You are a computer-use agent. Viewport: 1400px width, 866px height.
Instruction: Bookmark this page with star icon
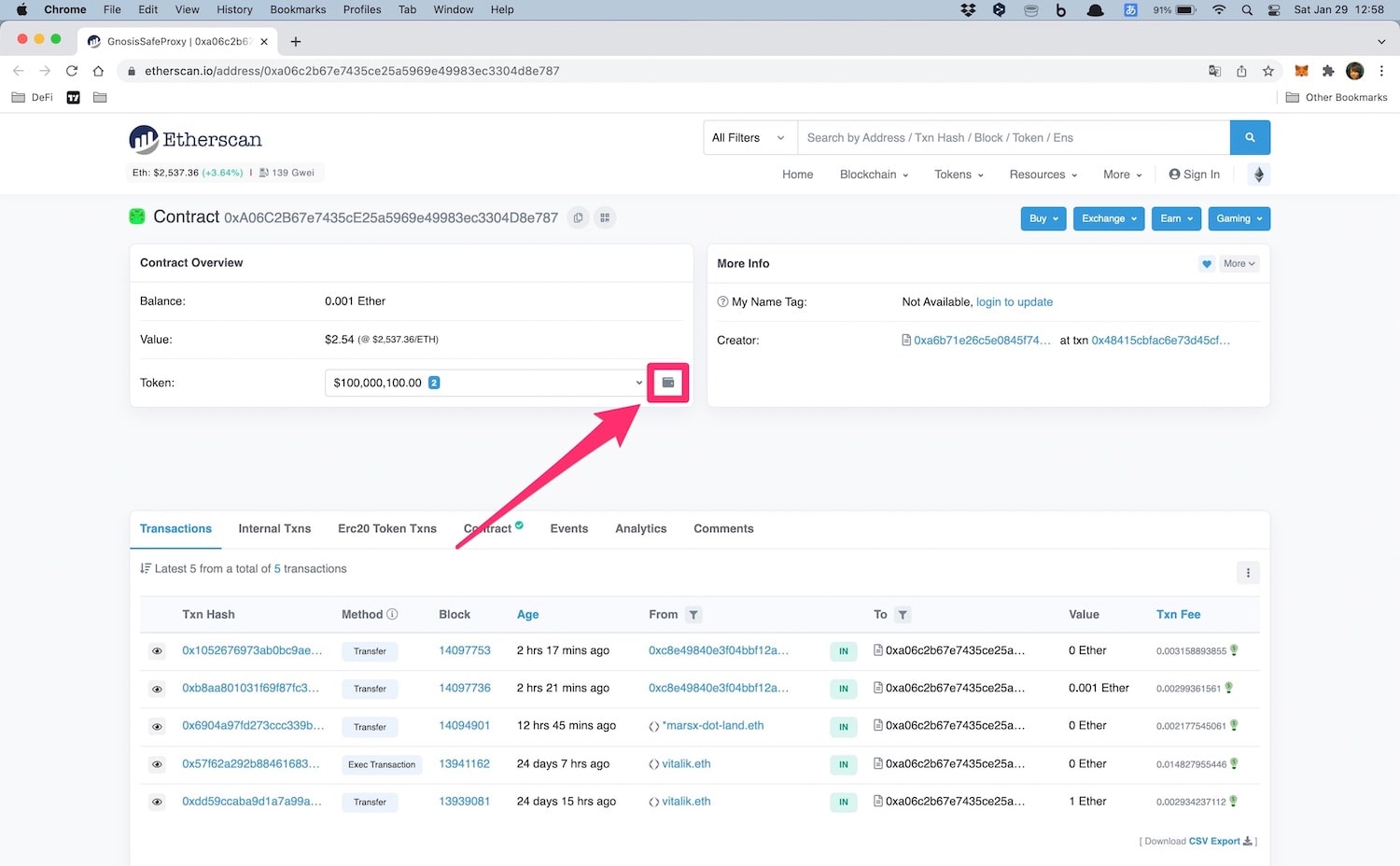pos(1267,71)
